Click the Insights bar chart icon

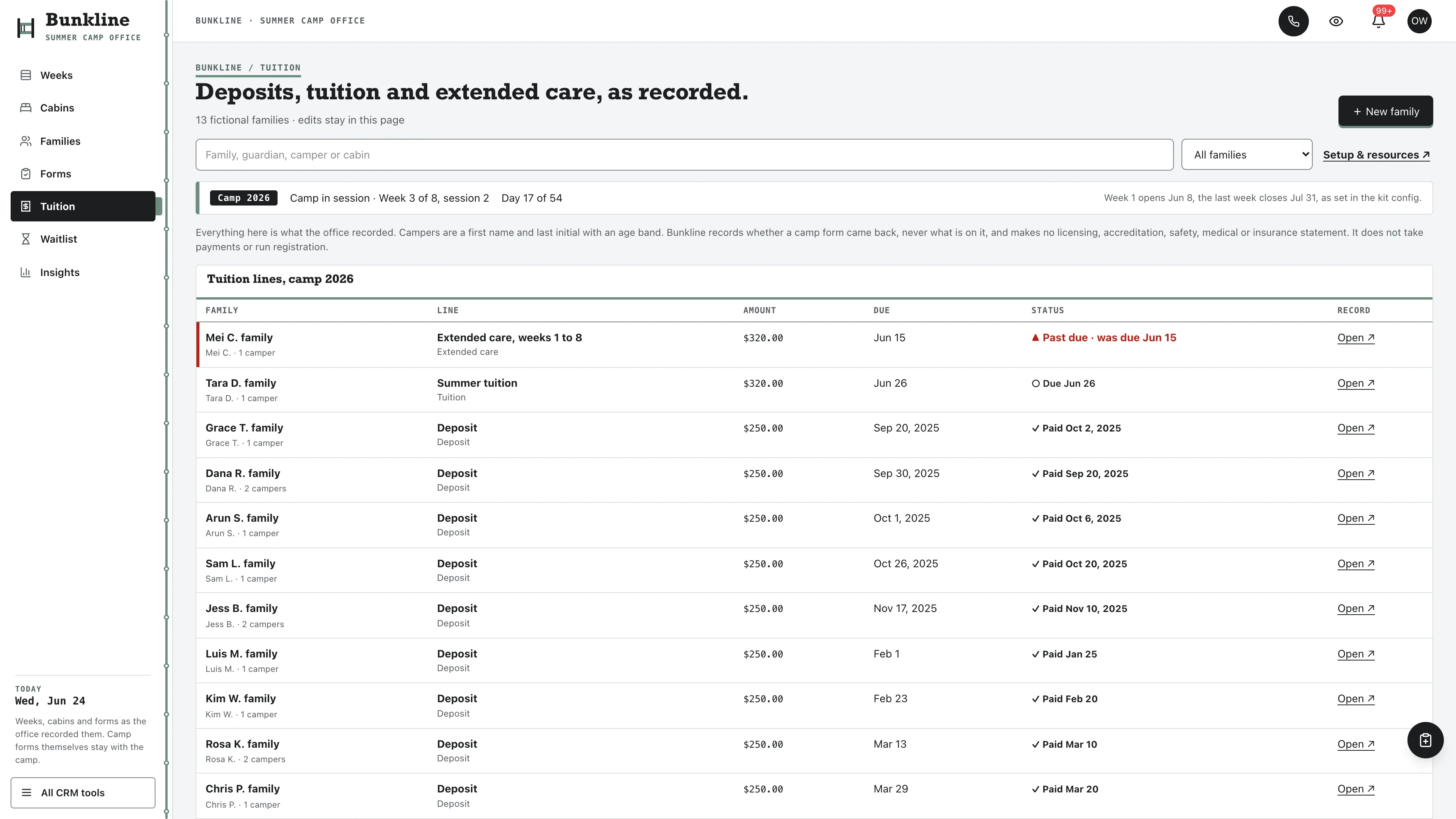click(25, 273)
